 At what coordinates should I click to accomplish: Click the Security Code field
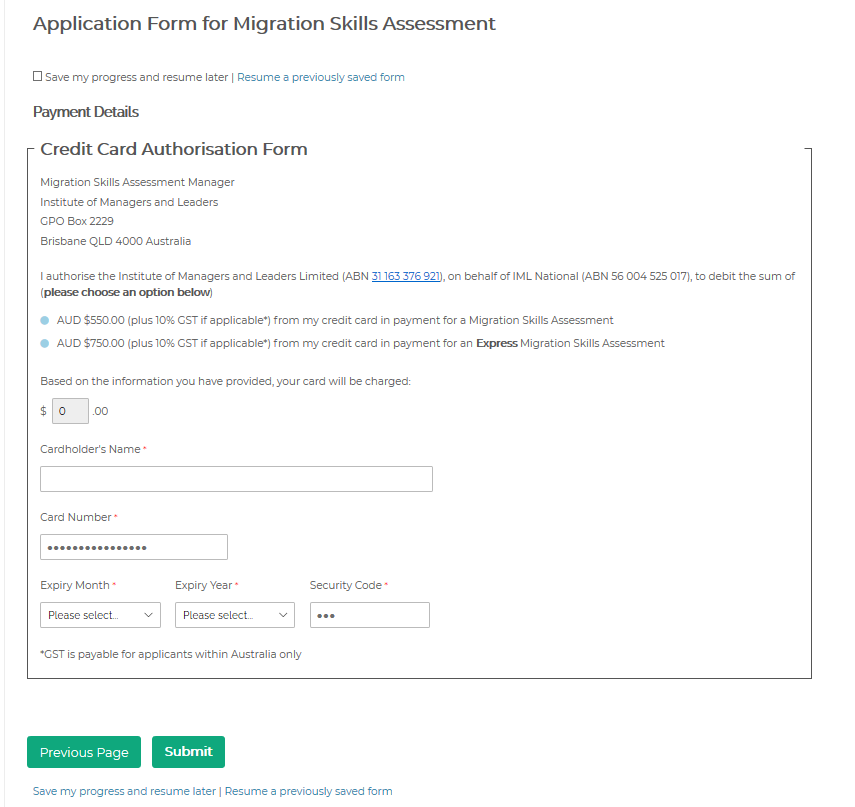coord(369,615)
